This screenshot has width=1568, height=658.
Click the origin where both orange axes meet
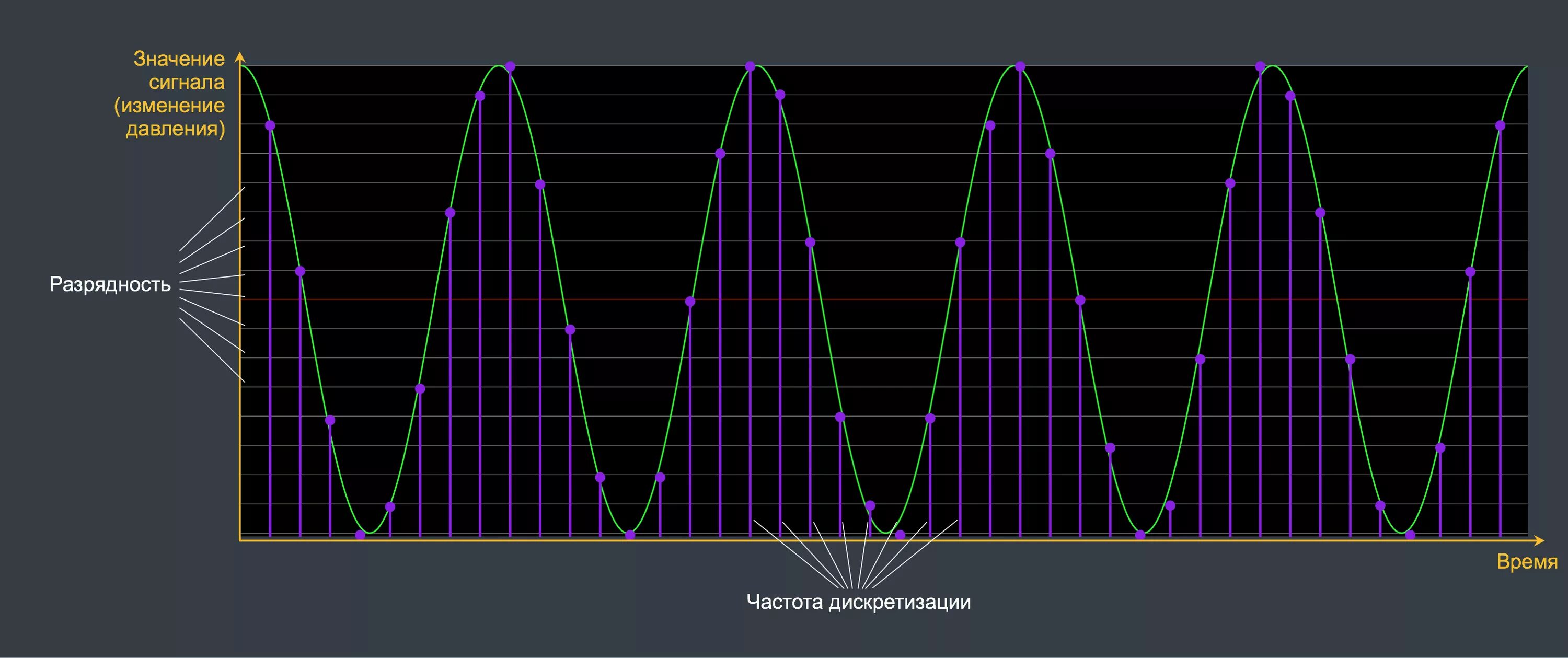coord(240,540)
